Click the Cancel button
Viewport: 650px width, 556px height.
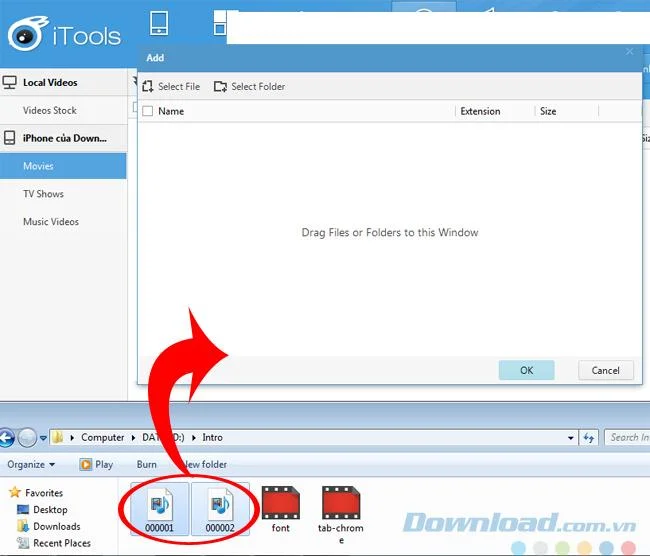606,370
